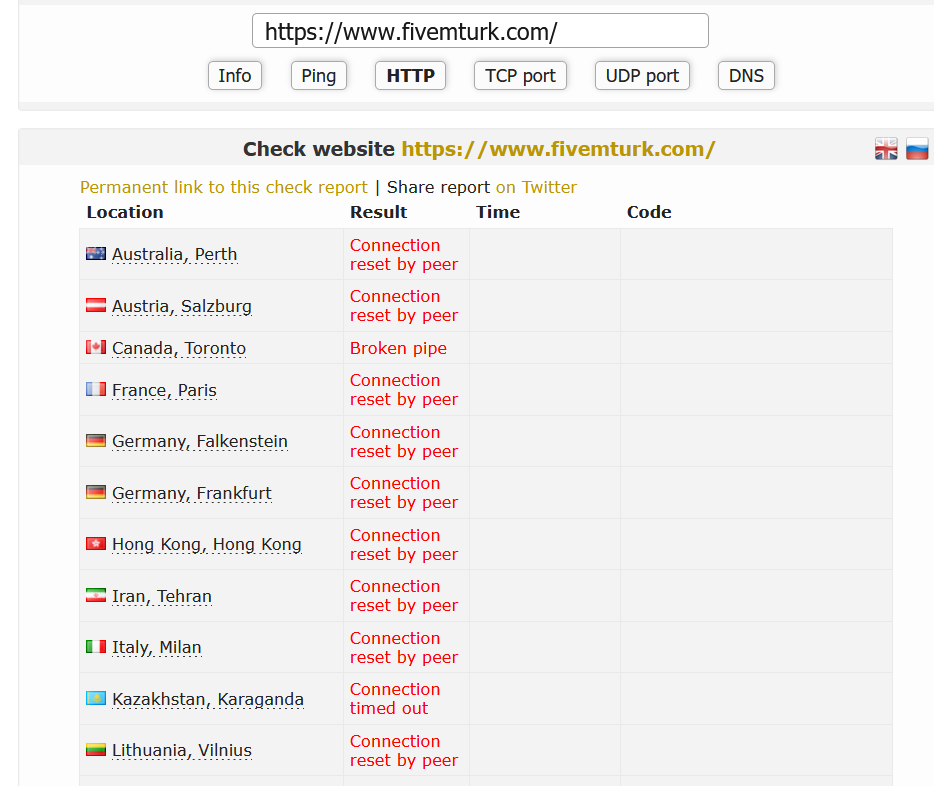The height and width of the screenshot is (786, 934).
Task: Click the Austria flag icon
Action: pyautogui.click(x=96, y=305)
